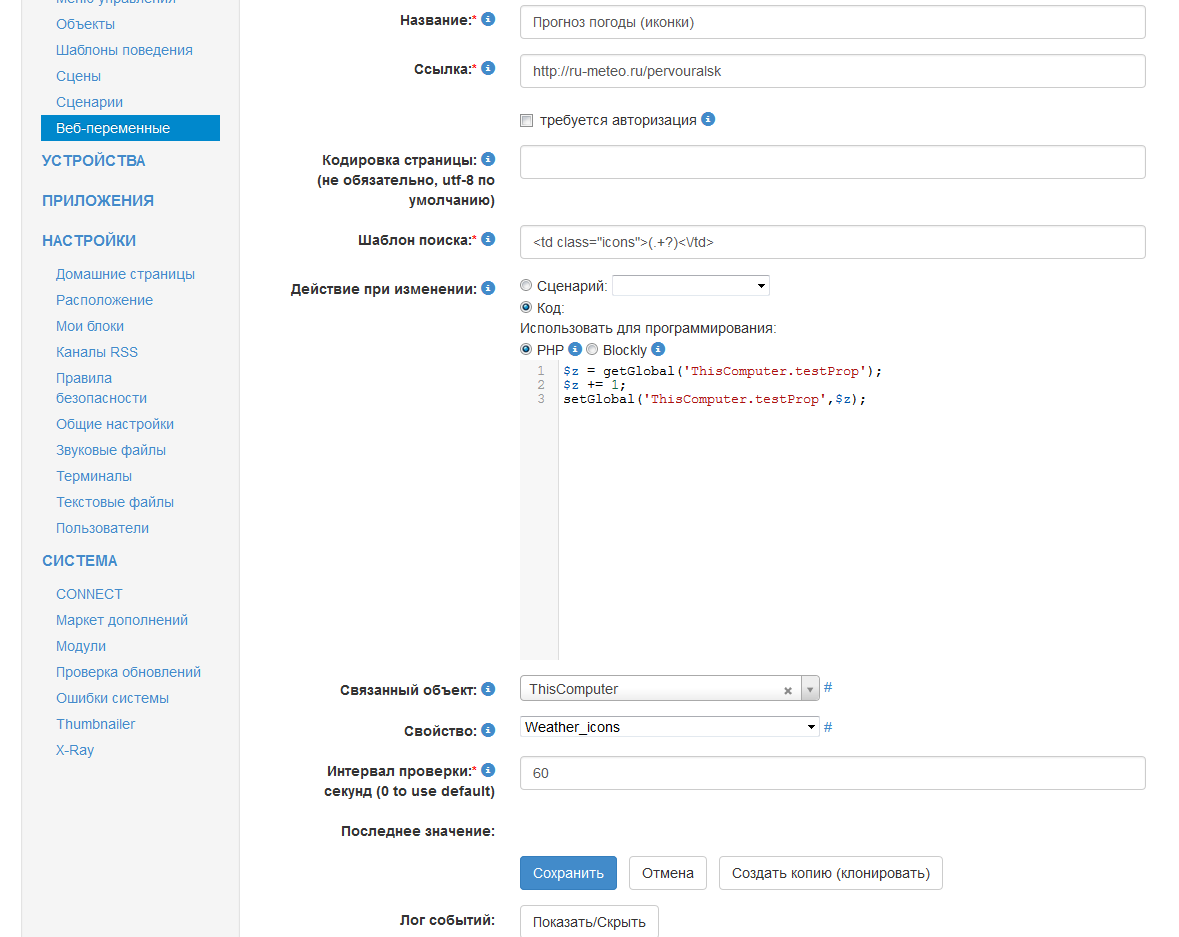
Task: Select the Код radio button
Action: 526,307
